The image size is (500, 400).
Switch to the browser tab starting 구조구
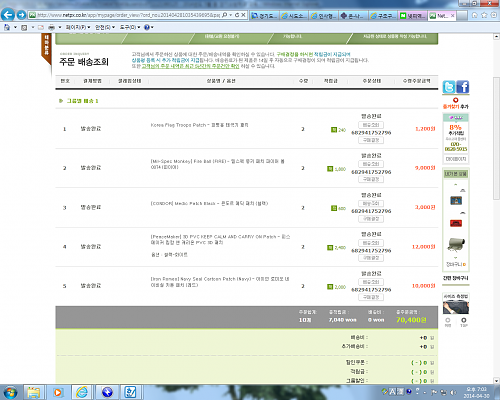pyautogui.click(x=383, y=16)
